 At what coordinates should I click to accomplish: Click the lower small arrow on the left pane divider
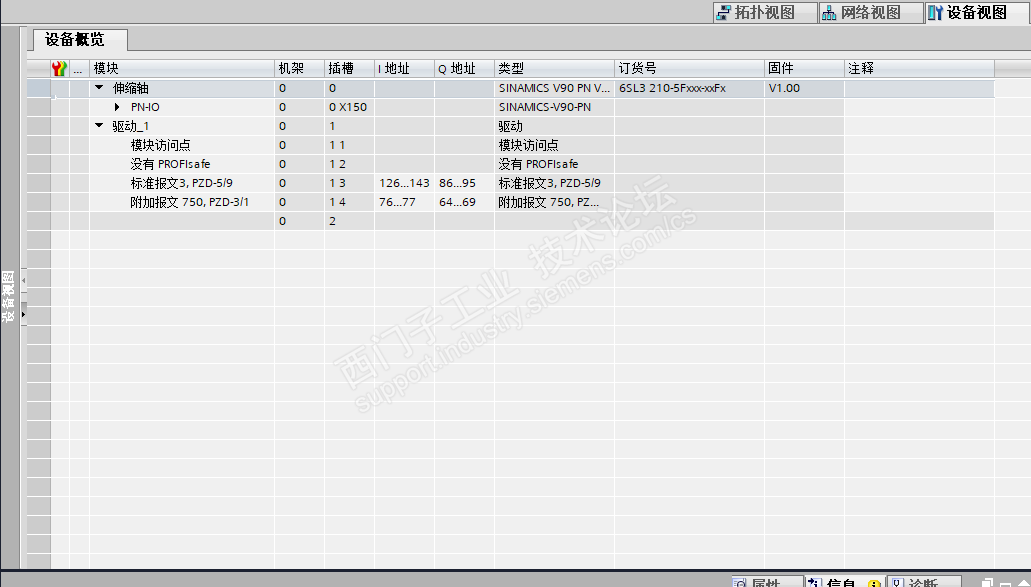[x=24, y=314]
